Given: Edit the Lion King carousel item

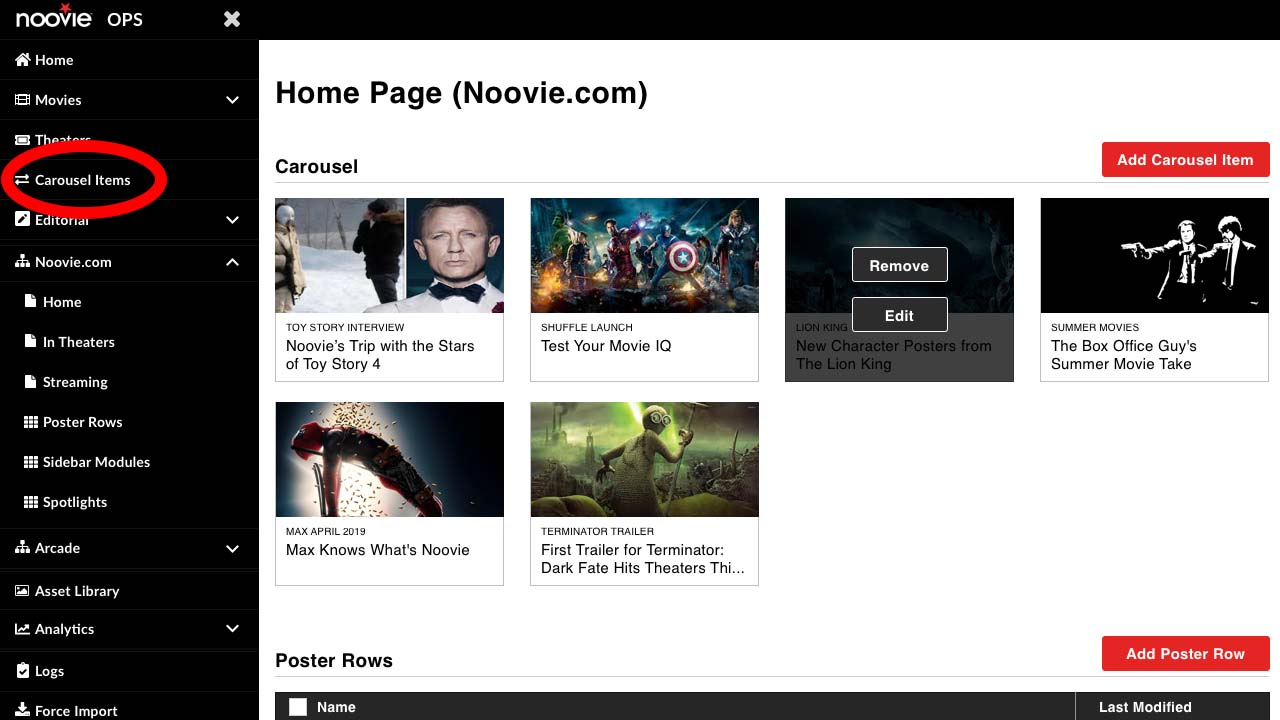Looking at the screenshot, I should (x=899, y=315).
